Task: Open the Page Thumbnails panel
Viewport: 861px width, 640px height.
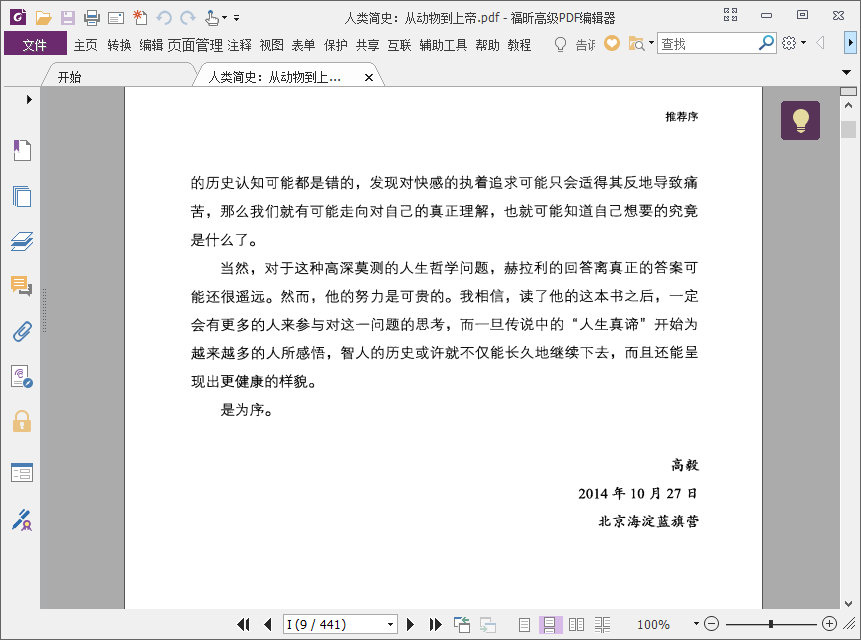Action: pos(22,196)
